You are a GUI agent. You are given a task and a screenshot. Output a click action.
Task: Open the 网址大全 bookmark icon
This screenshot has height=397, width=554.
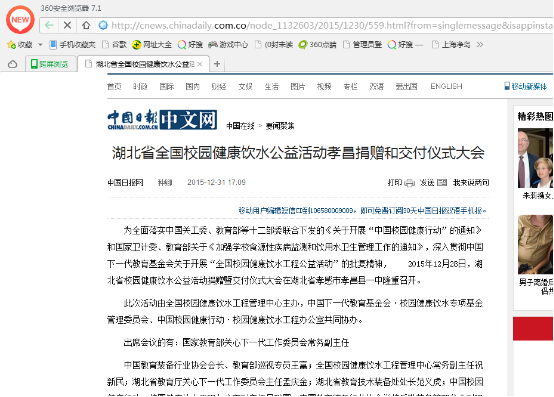pyautogui.click(x=136, y=45)
